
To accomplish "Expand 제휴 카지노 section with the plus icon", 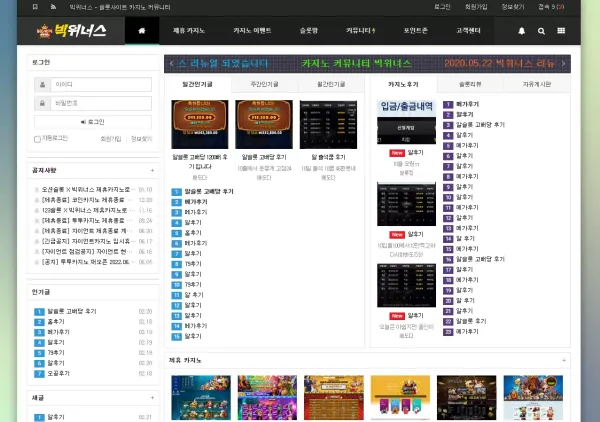I will point(564,360).
